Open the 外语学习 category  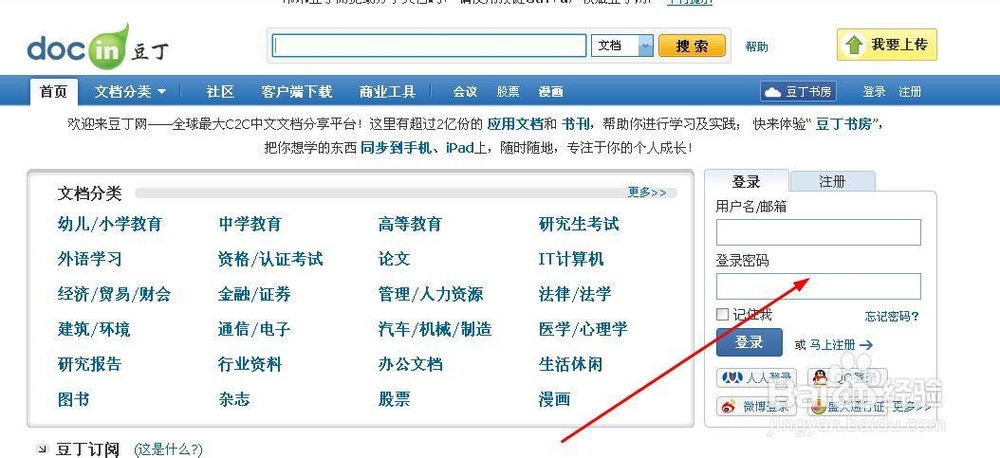pos(89,259)
